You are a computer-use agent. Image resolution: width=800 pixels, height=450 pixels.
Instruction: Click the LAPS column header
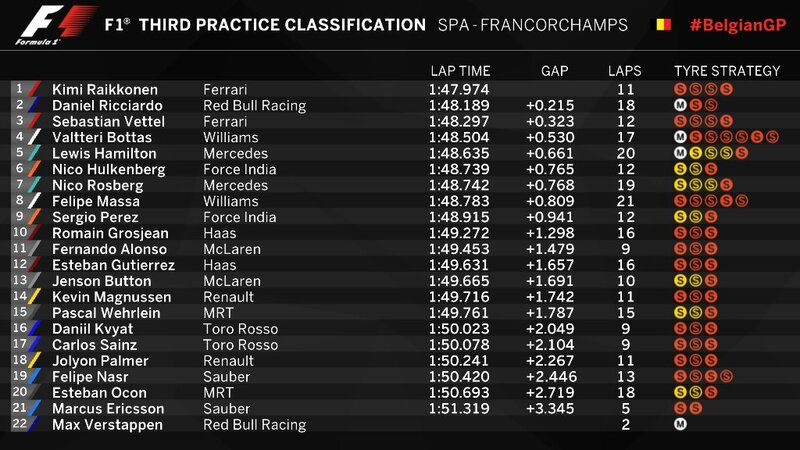[624, 71]
